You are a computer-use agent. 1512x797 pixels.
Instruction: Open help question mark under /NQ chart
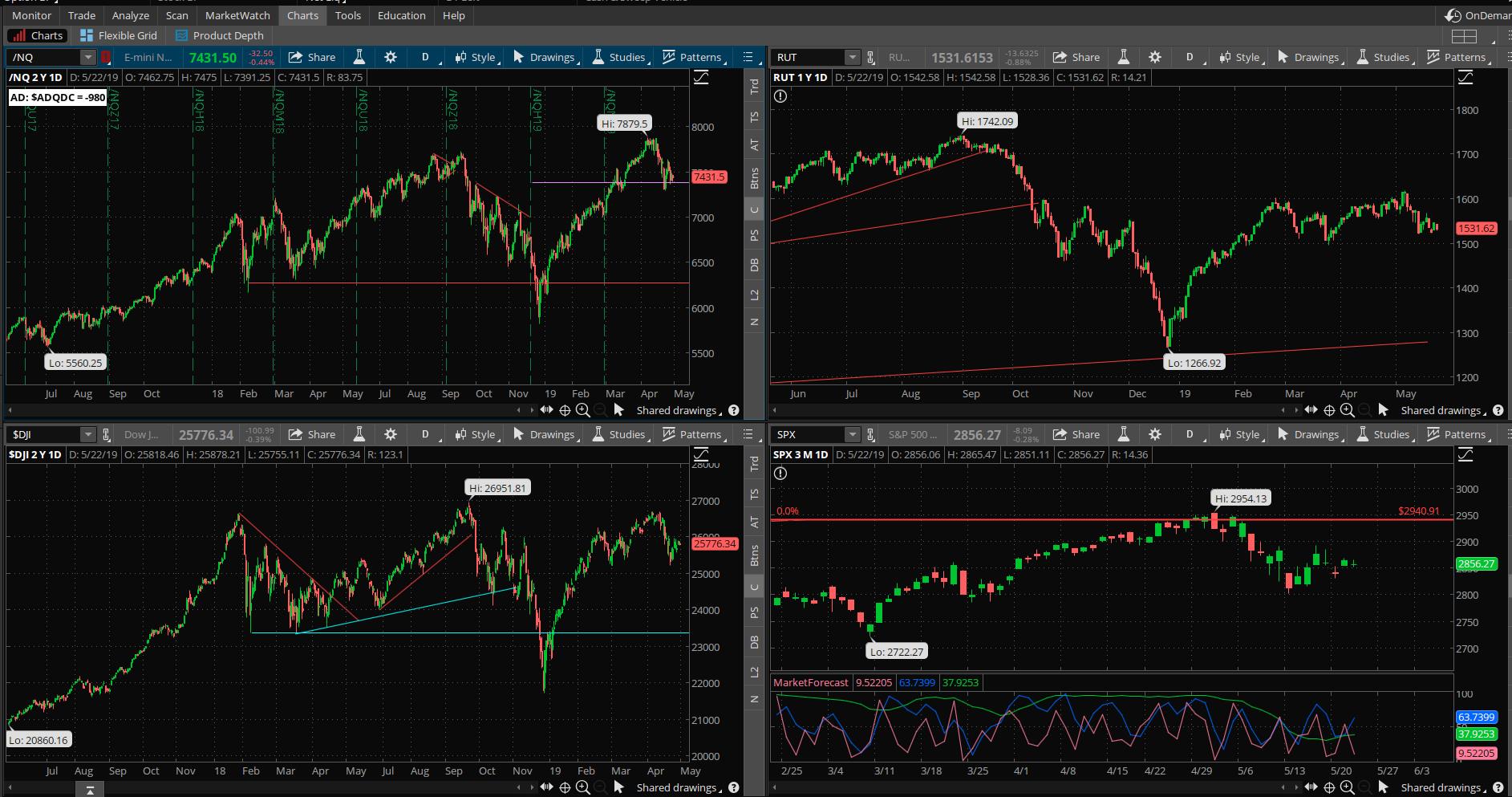733,410
